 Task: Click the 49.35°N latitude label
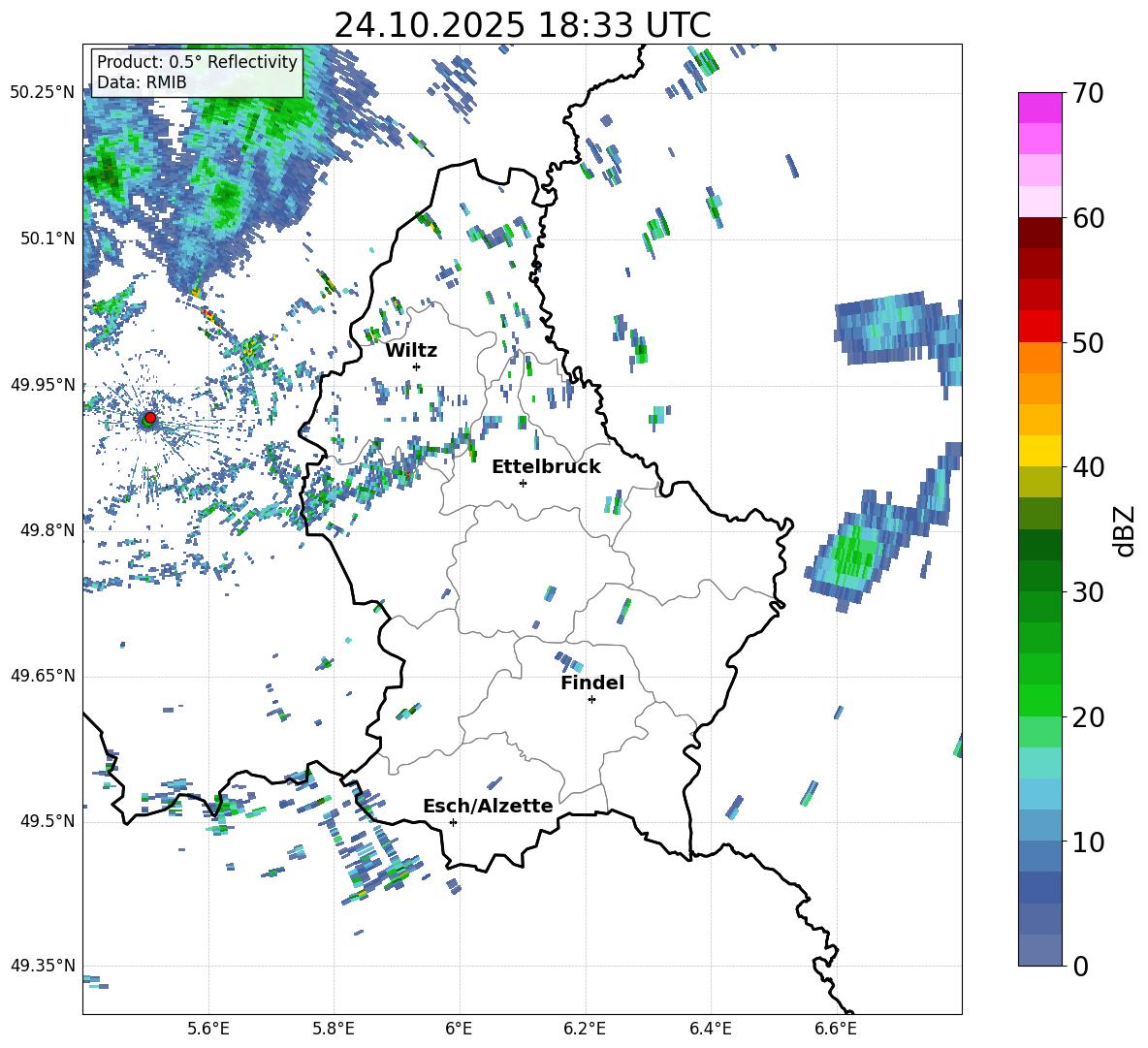[43, 966]
